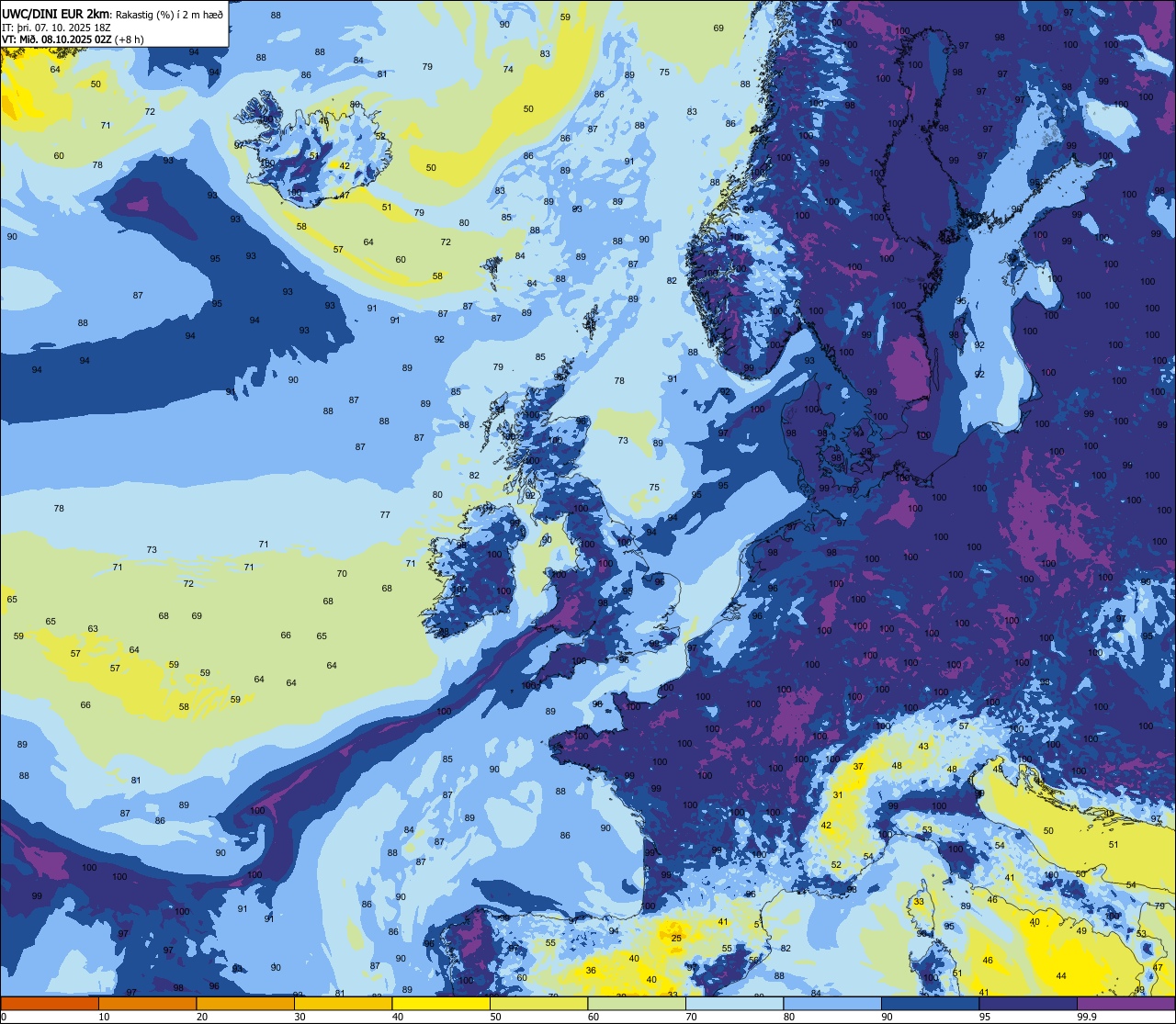Click the medium blue 80–90 legend segment

tap(832, 1003)
